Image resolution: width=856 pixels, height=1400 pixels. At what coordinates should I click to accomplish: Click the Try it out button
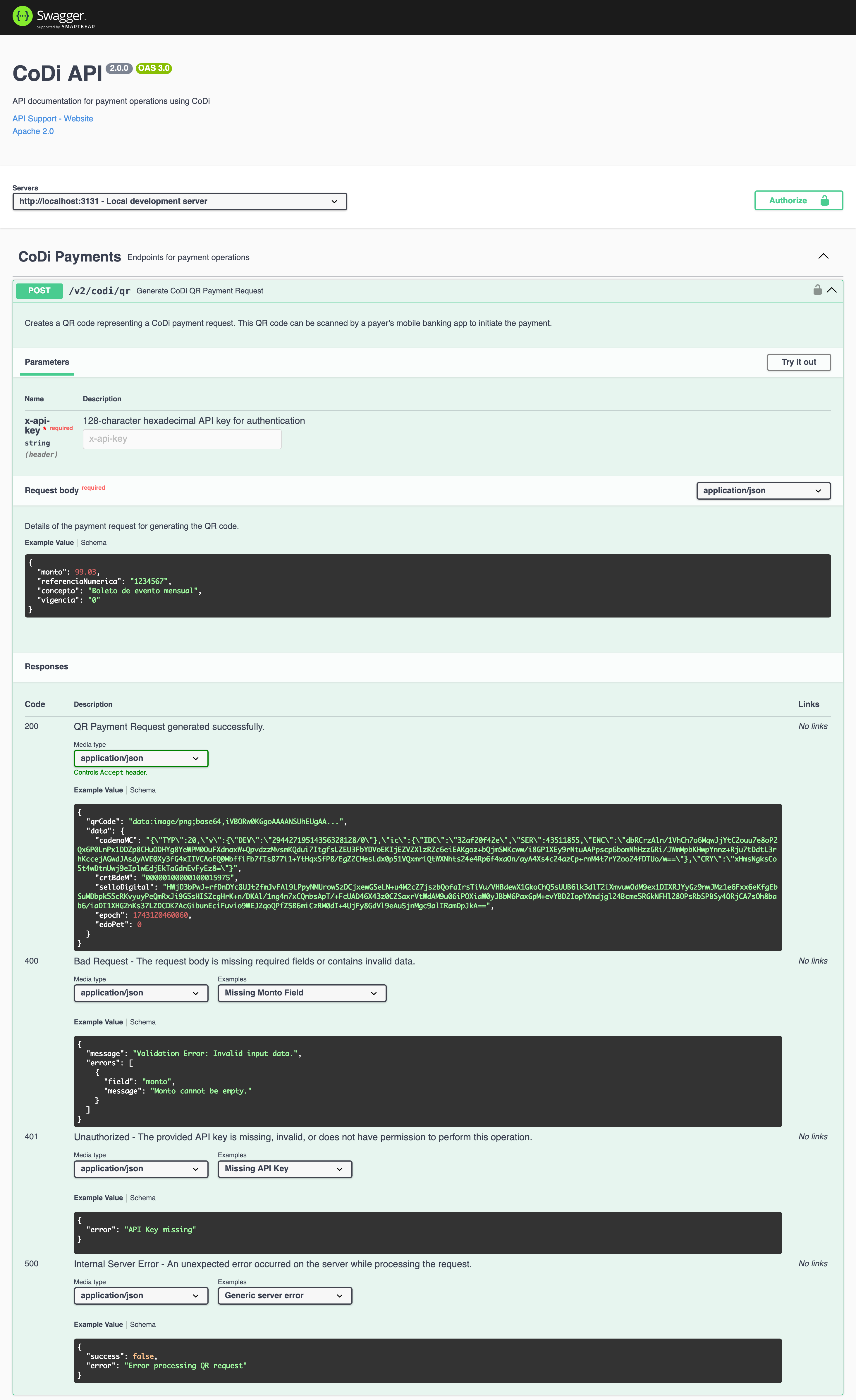coord(799,362)
